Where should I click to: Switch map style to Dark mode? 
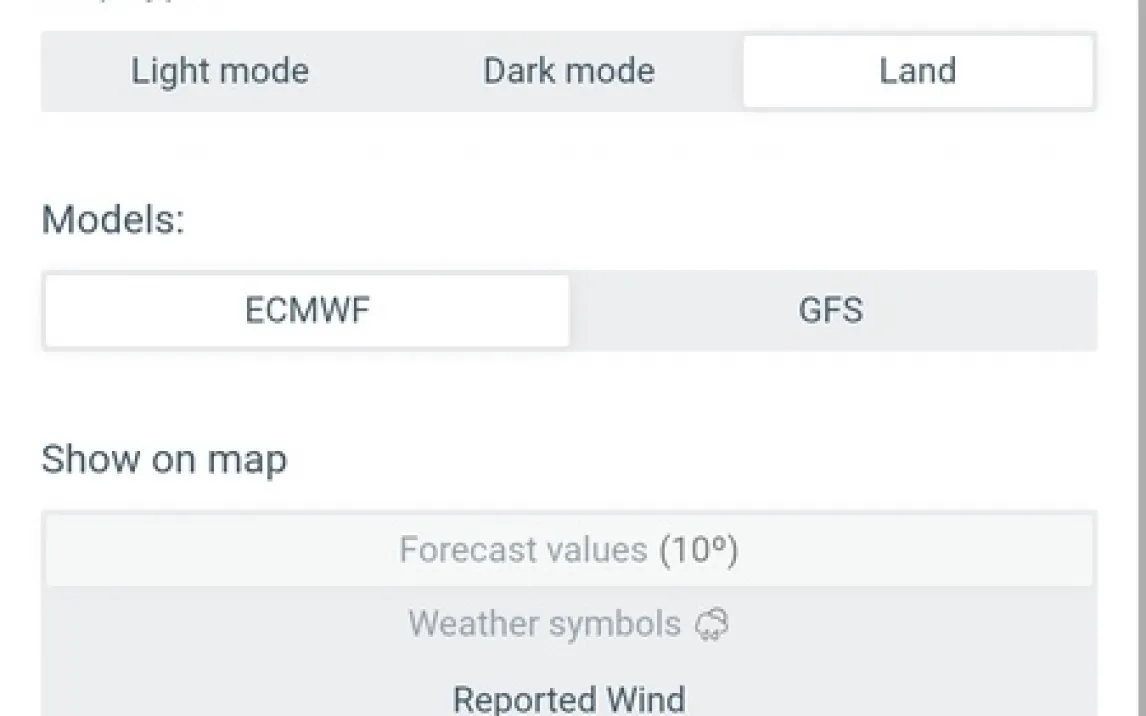[x=569, y=71]
